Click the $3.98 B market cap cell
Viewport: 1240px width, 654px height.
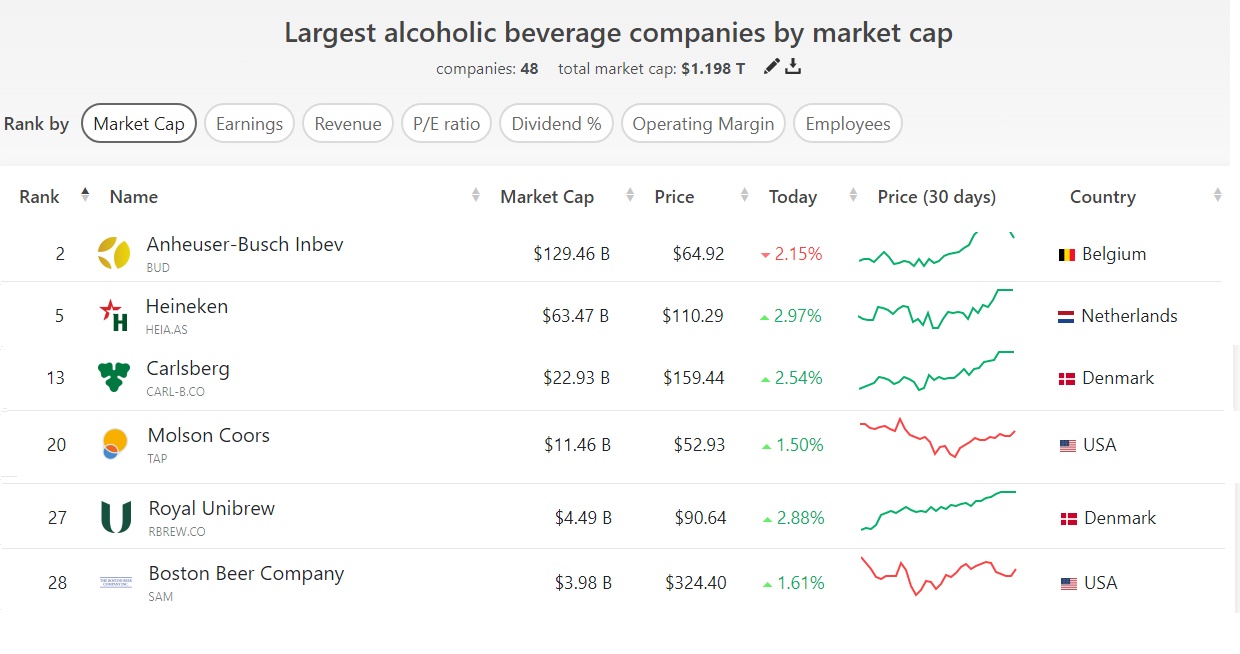coord(583,583)
